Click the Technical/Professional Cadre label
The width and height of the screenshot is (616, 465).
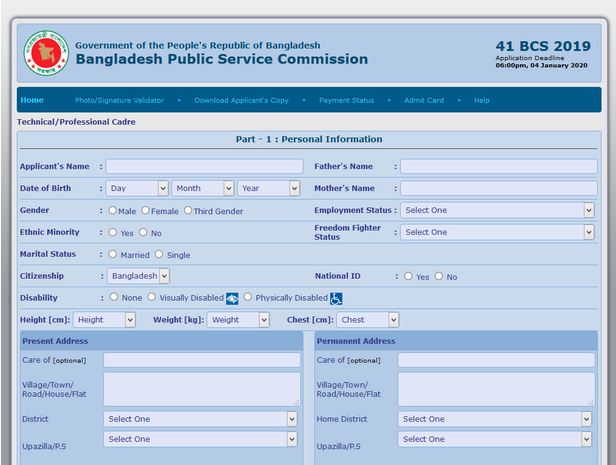pyautogui.click(x=76, y=122)
